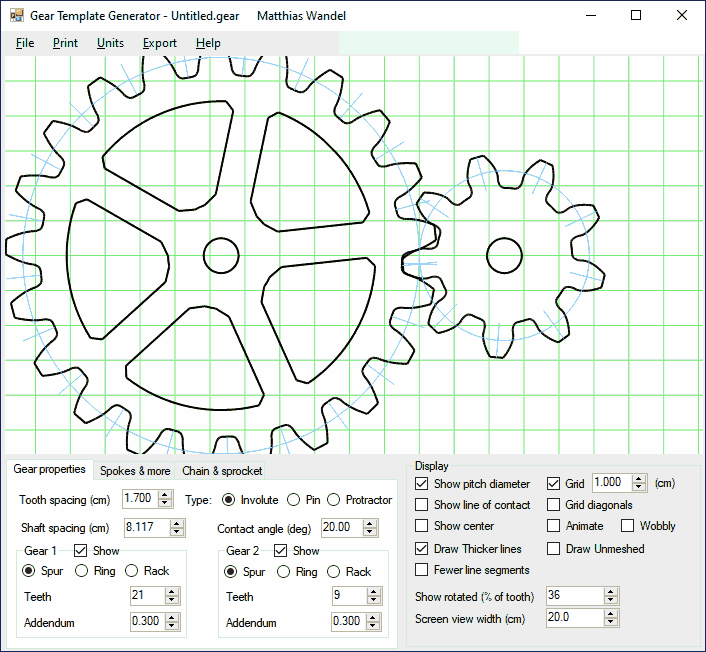Maximize the application window
Viewport: 706px width, 652px height.
pos(636,16)
